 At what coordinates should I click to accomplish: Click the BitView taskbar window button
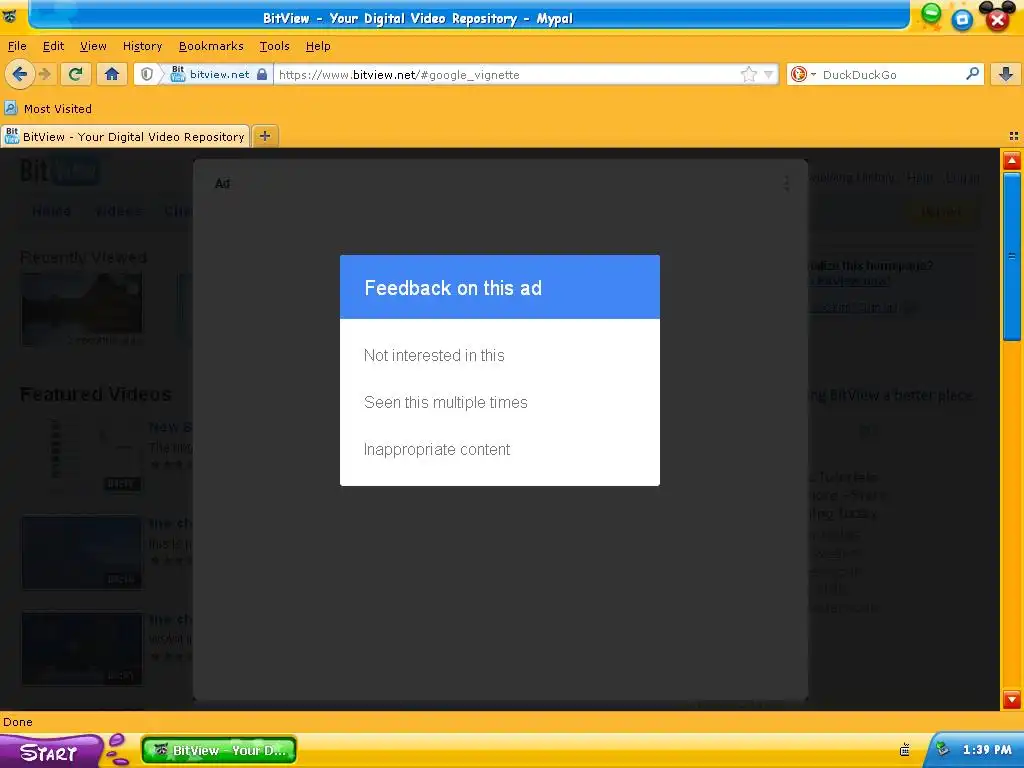point(219,750)
